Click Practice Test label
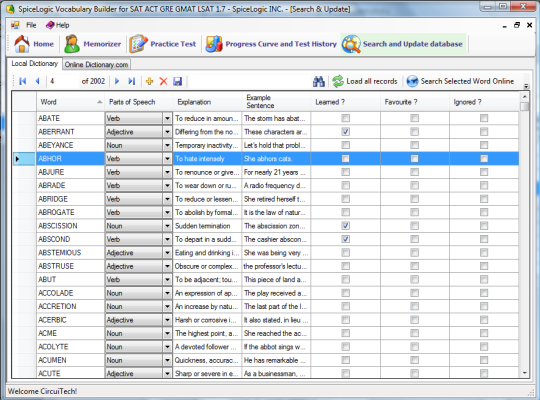Screen dimensions: 540x400 (173, 44)
